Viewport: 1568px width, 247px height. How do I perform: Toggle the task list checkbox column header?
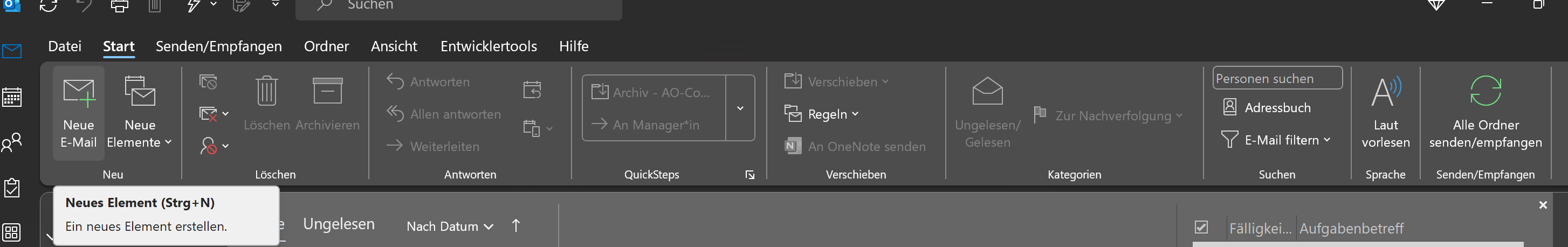[x=1201, y=228]
